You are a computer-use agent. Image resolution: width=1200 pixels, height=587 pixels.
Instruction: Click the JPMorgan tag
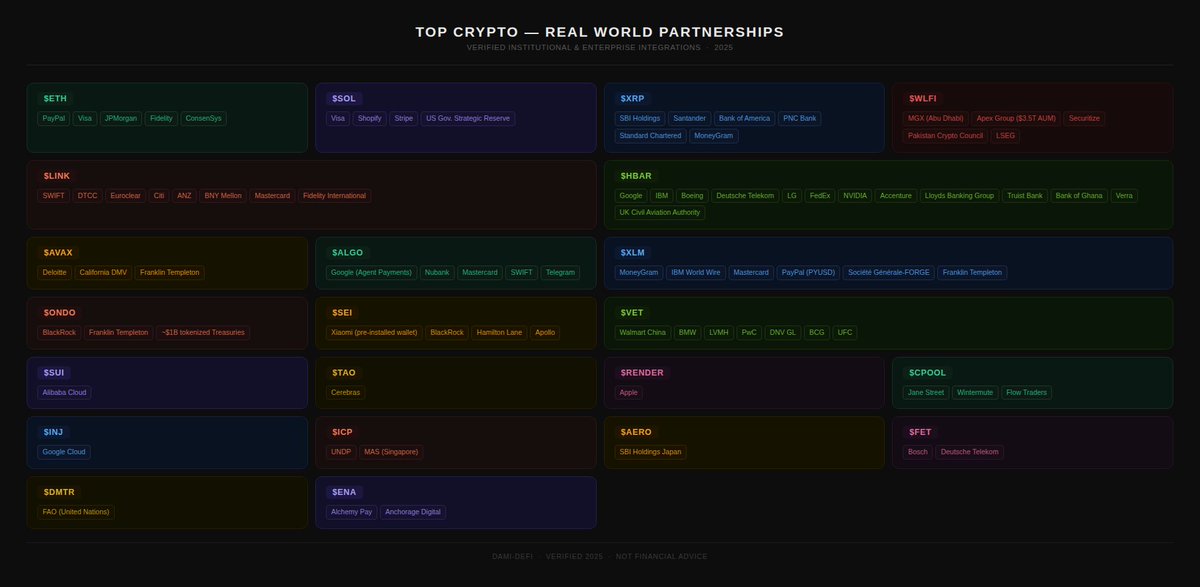pos(120,118)
